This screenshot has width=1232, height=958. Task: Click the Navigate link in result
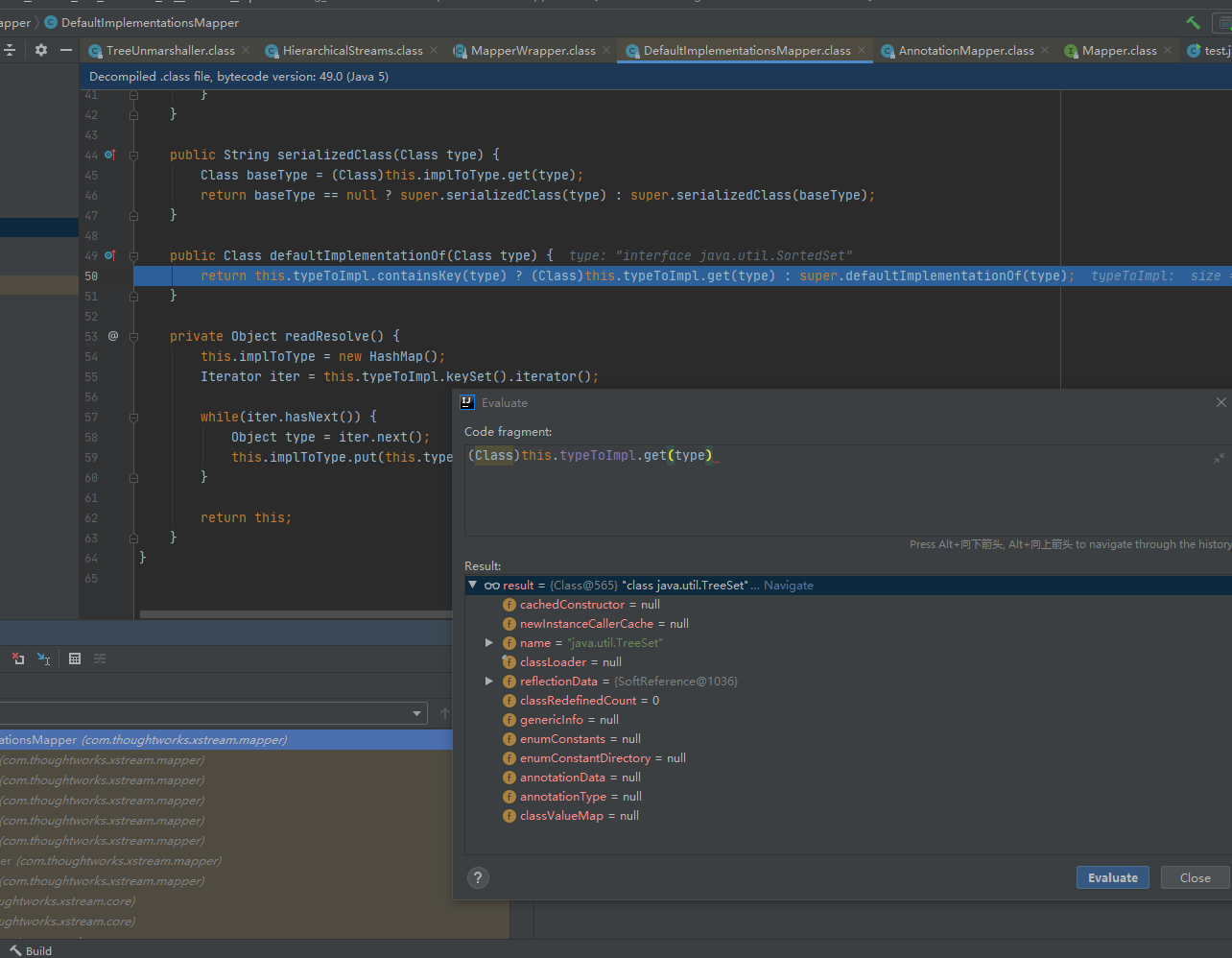click(x=789, y=585)
